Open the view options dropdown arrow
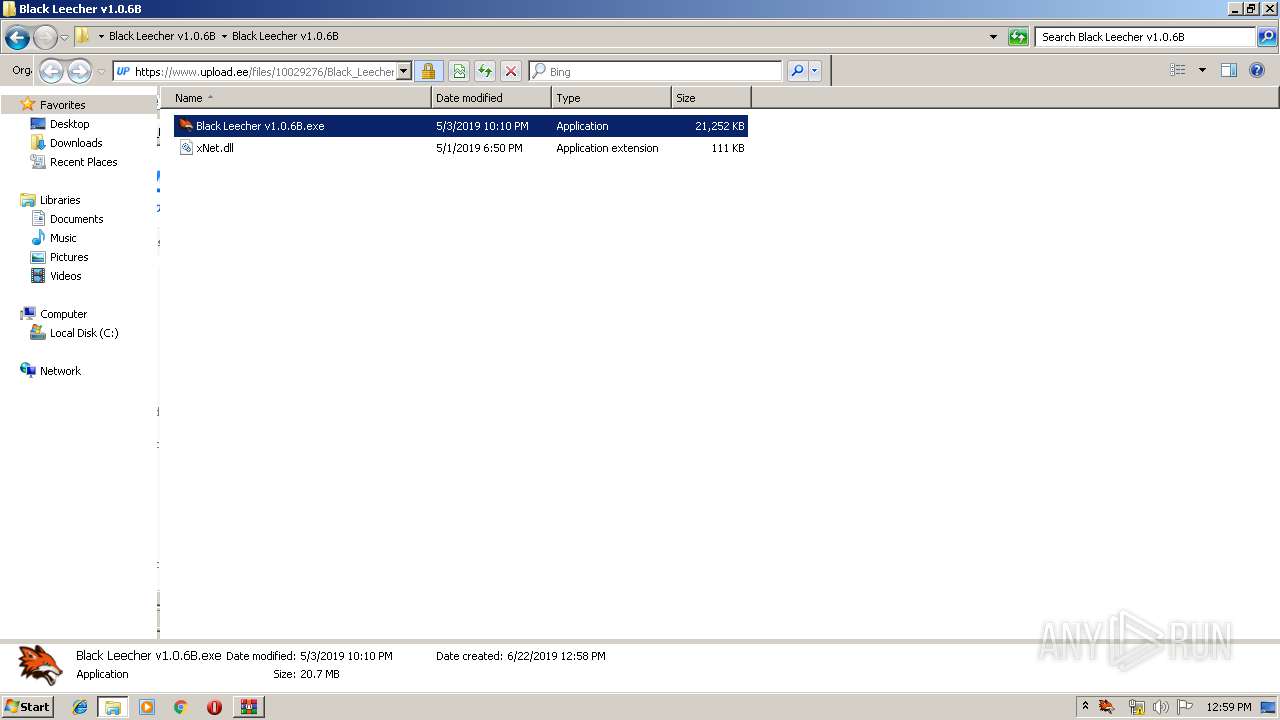 (x=1202, y=70)
